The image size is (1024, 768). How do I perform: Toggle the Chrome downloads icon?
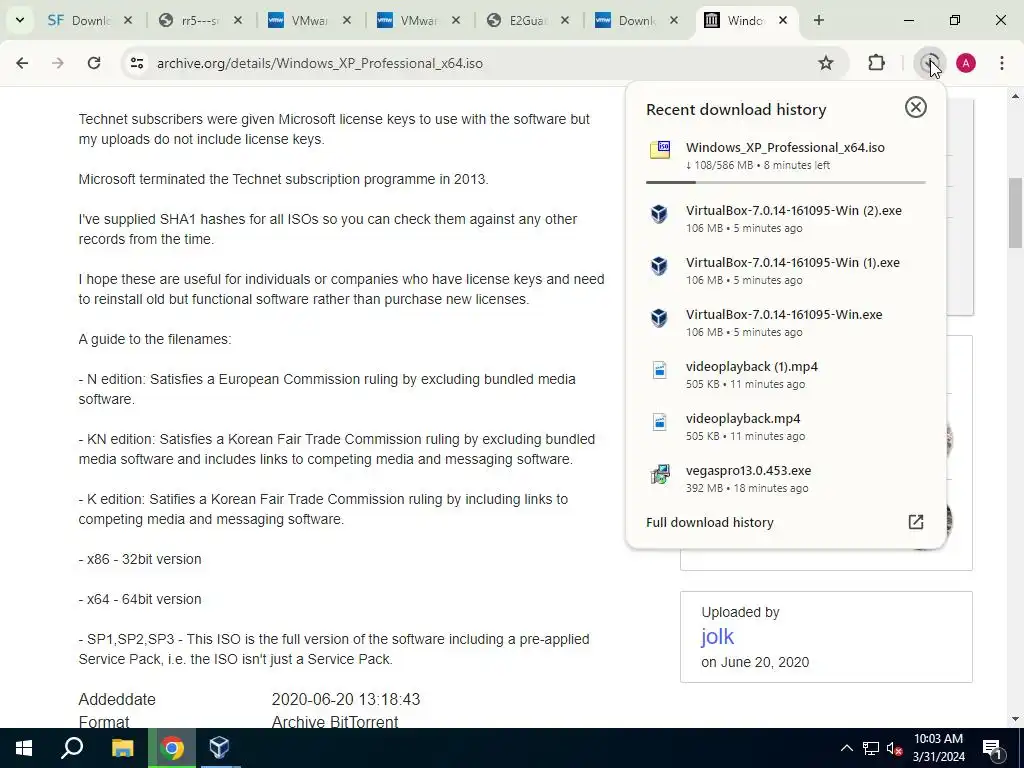pyautogui.click(x=929, y=63)
